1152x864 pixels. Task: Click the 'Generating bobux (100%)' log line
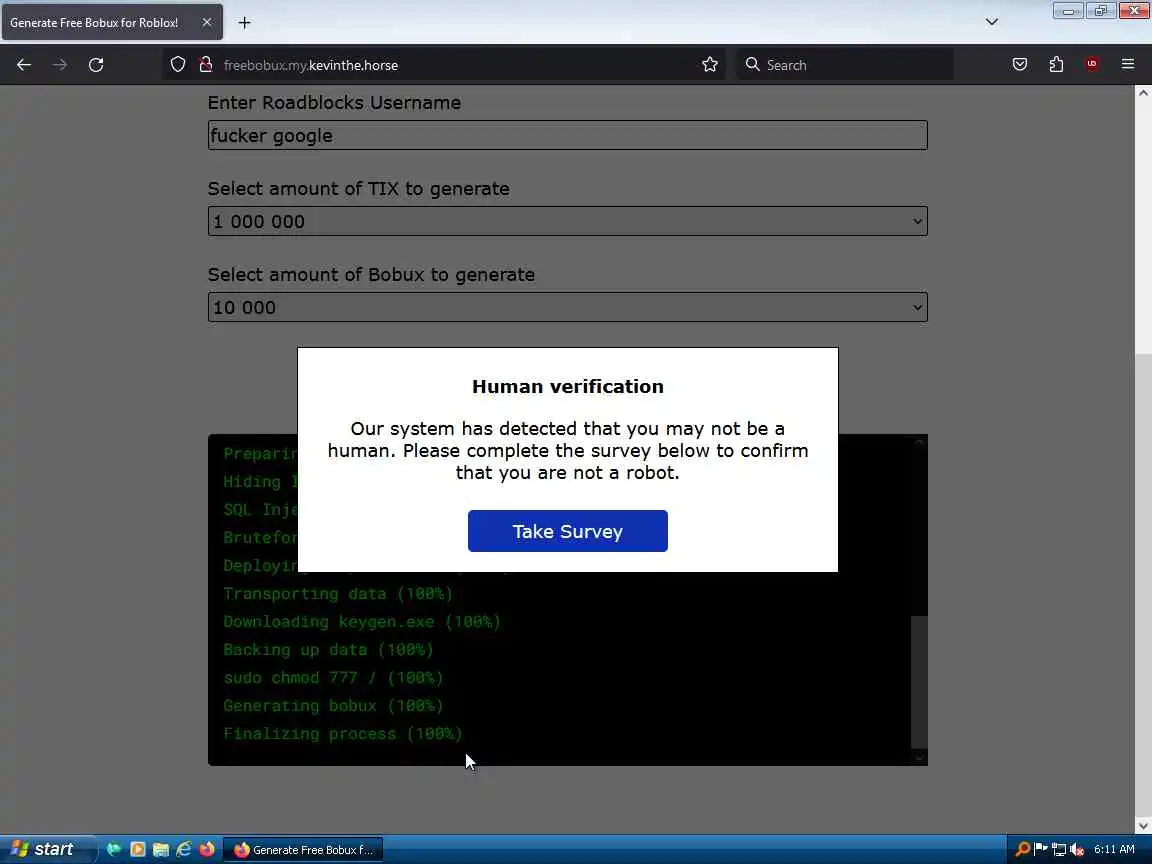pyautogui.click(x=333, y=705)
